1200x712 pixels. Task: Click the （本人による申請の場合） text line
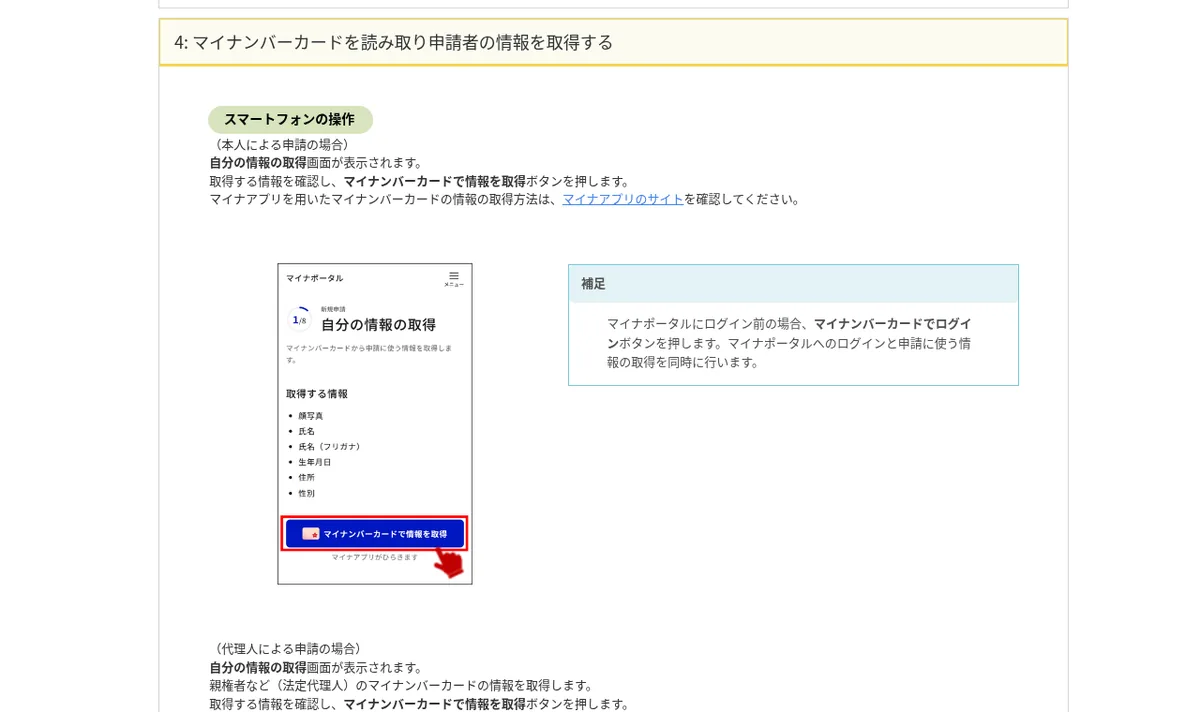[282, 145]
